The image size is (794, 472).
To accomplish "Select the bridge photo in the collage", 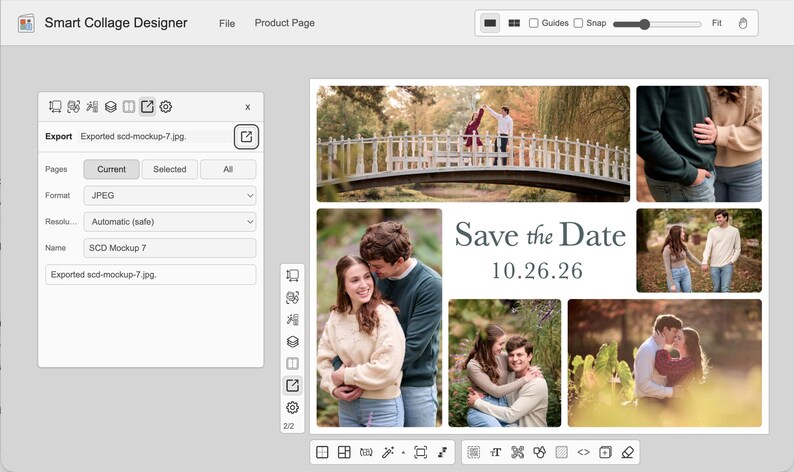I will click(473, 144).
